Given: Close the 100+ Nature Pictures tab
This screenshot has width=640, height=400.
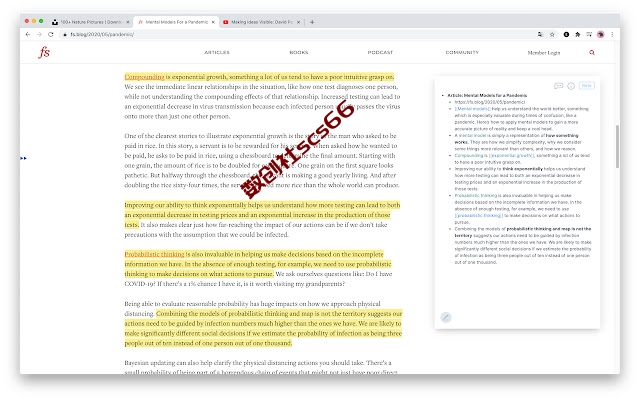Looking at the screenshot, I should [x=127, y=22].
